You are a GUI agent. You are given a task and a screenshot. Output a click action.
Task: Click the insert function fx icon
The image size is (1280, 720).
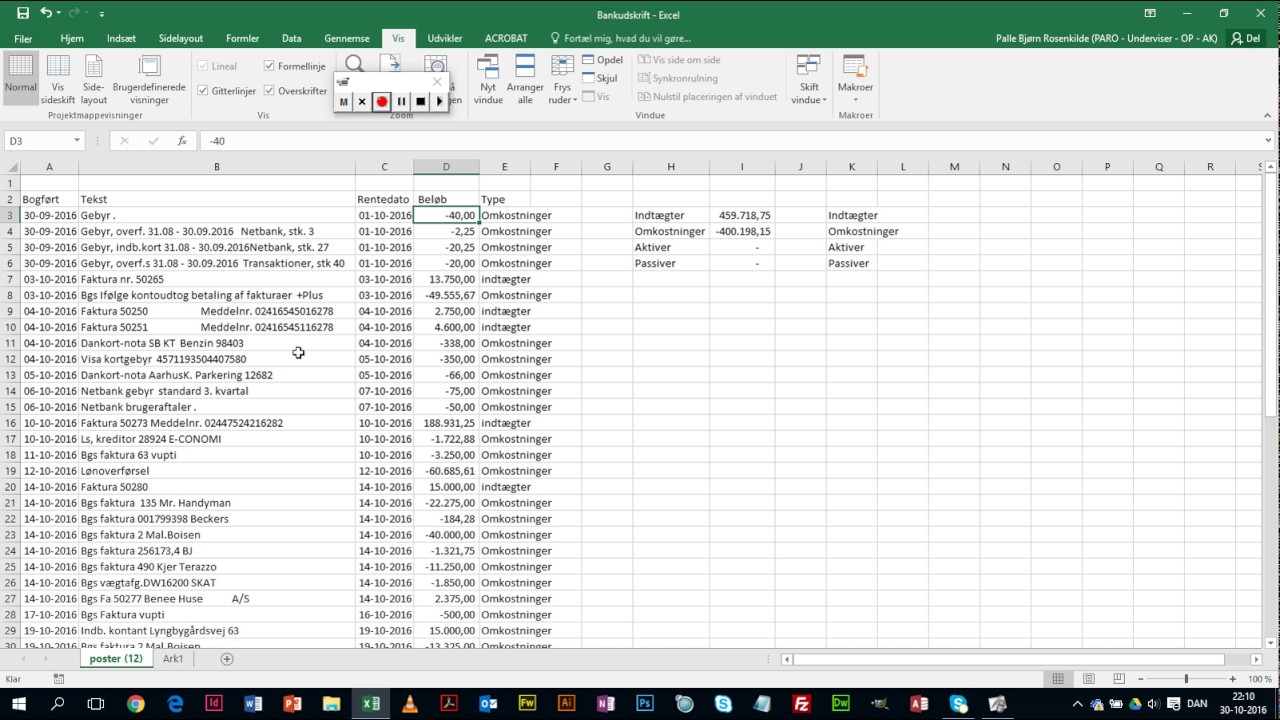181,141
